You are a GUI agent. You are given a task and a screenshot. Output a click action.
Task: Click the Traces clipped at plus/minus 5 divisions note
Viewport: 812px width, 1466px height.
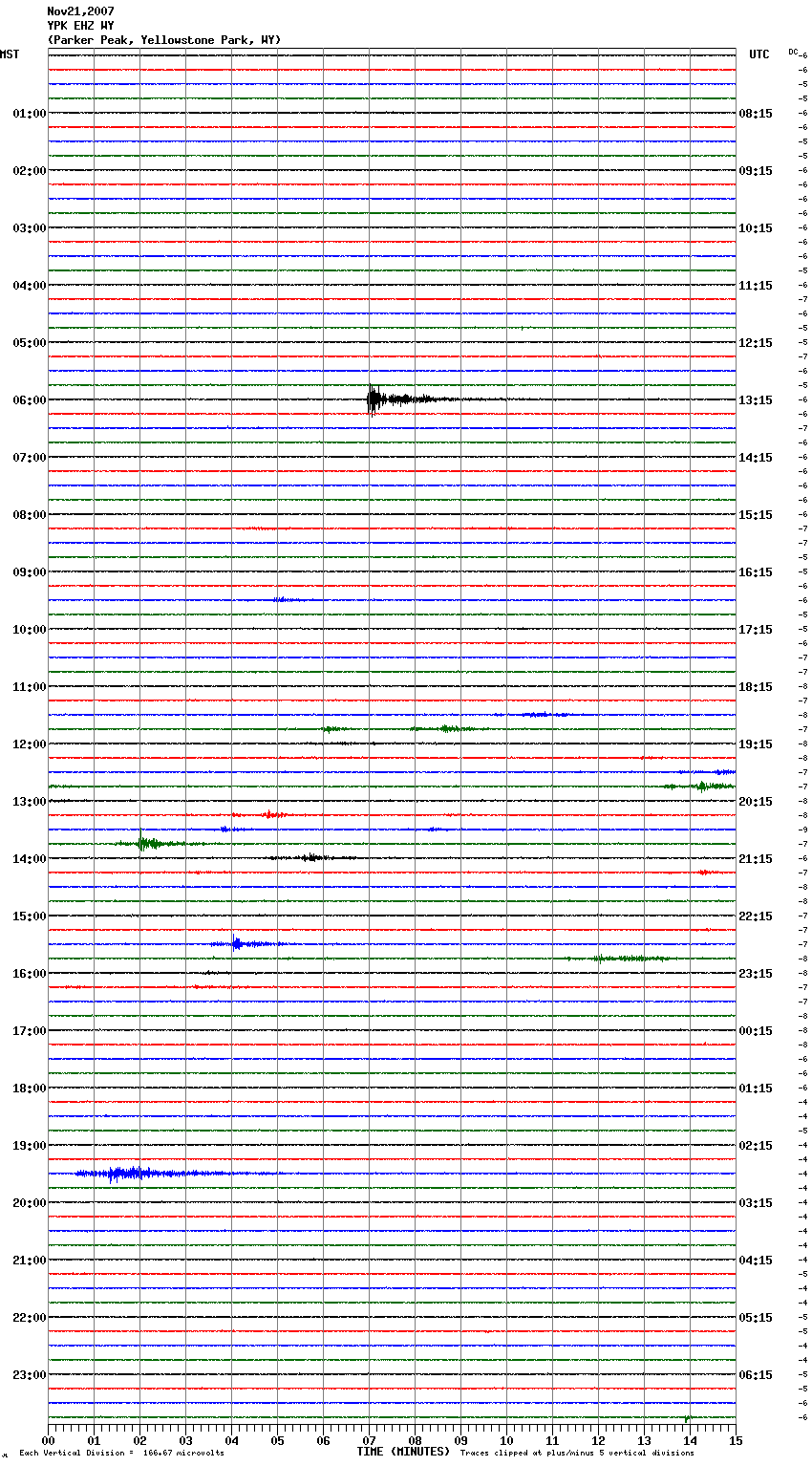coord(577,1453)
